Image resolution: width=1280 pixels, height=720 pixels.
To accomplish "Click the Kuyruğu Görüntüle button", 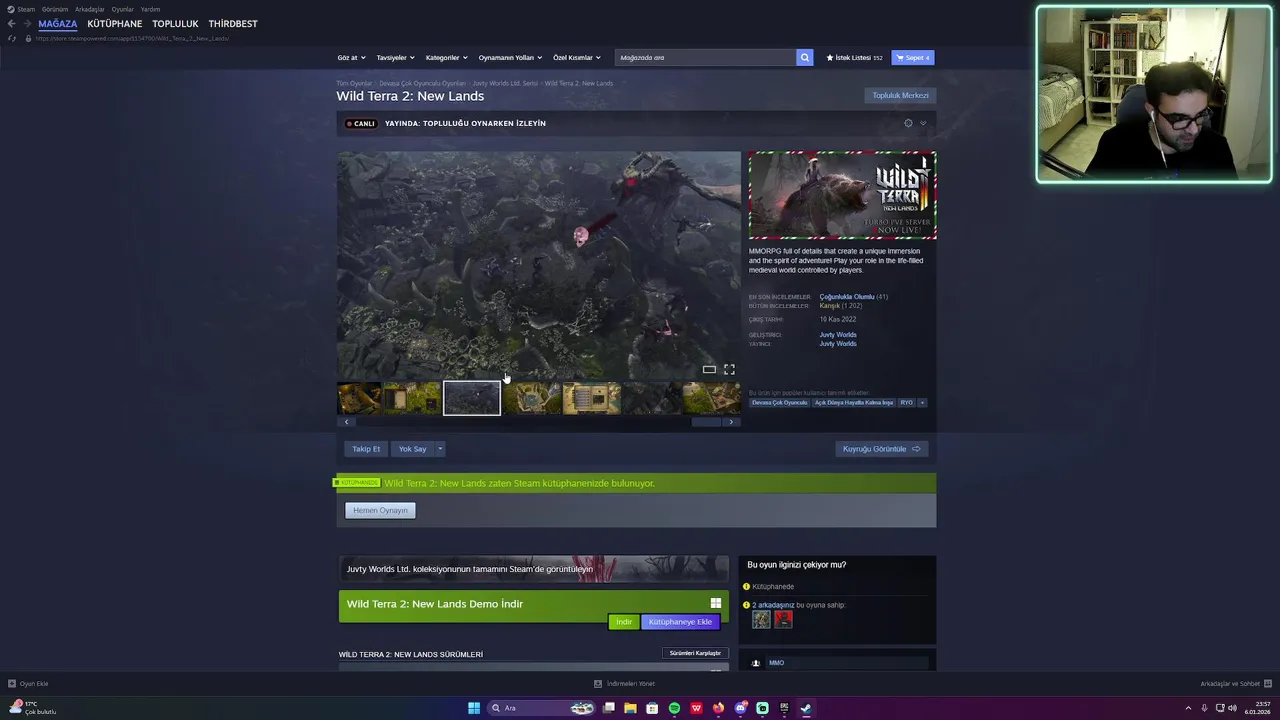I will coord(881,449).
